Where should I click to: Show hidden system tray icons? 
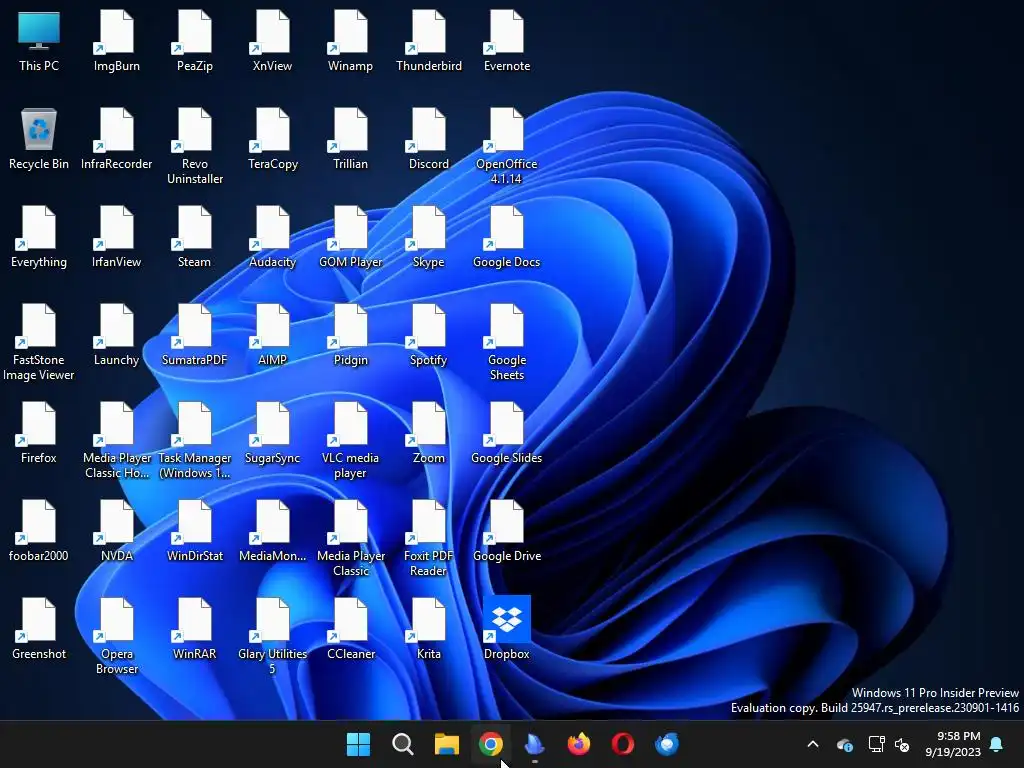click(813, 744)
